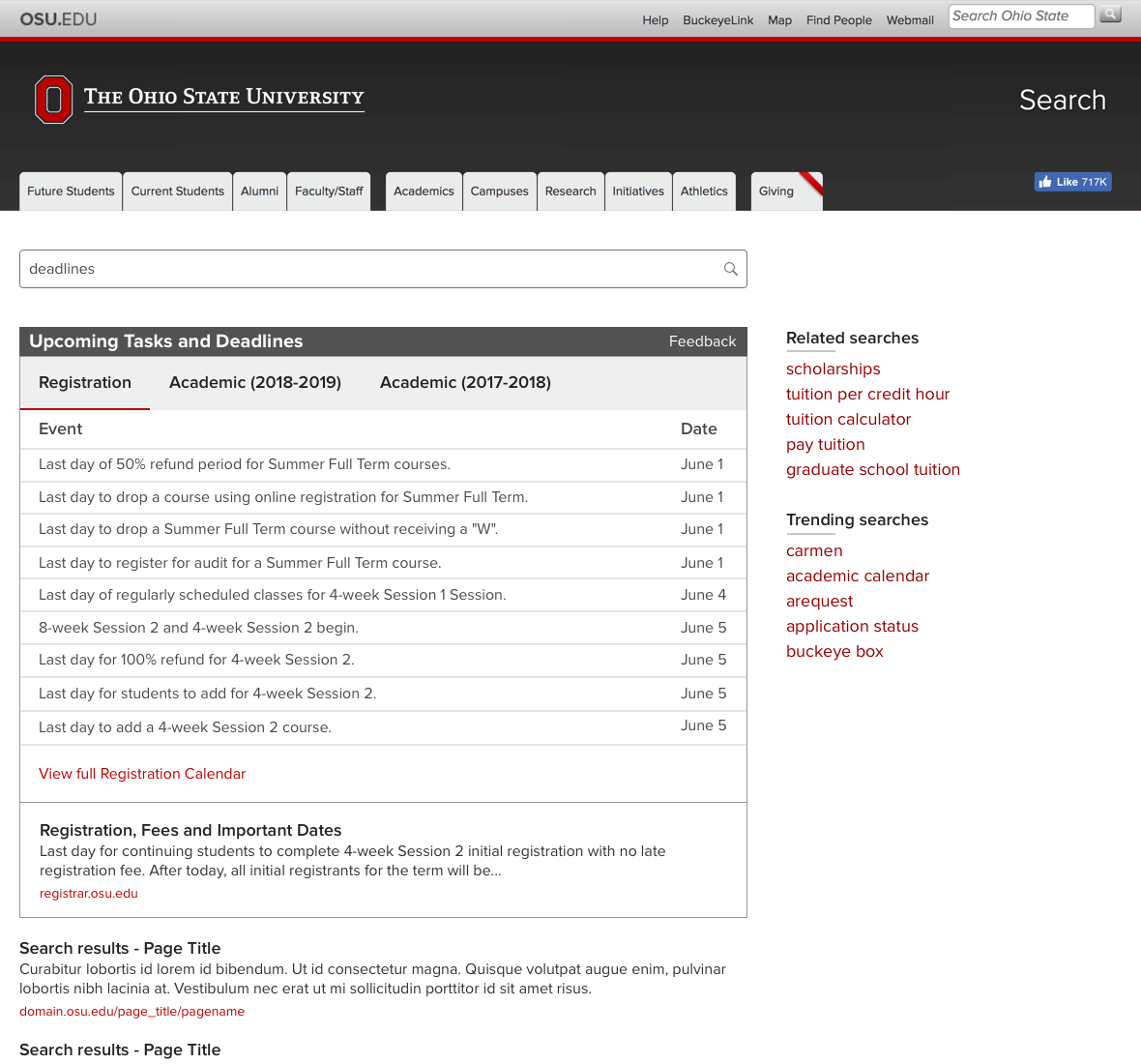The height and width of the screenshot is (1064, 1141).
Task: Click row "Last day to add a 4-week Session 2 course."
Action: click(x=384, y=727)
